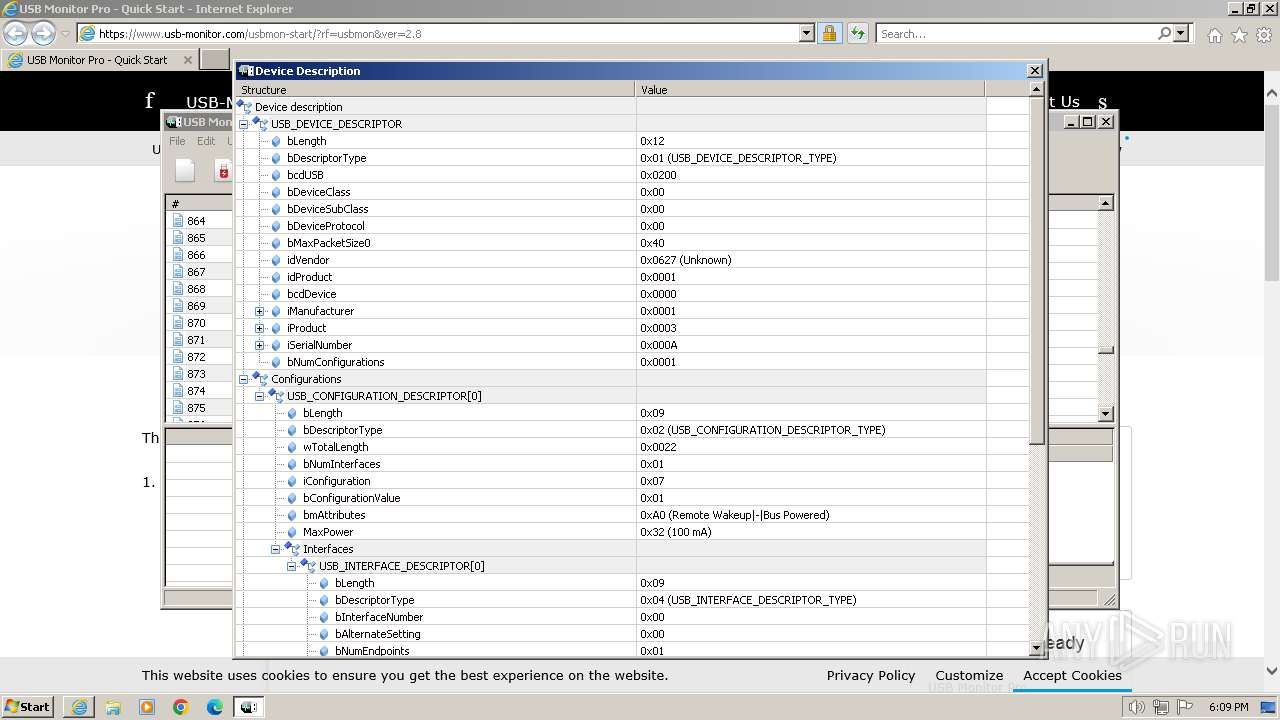Viewport: 1280px width, 720px height.
Task: Click value 0x32 (100 mA)
Action: pyautogui.click(x=676, y=532)
